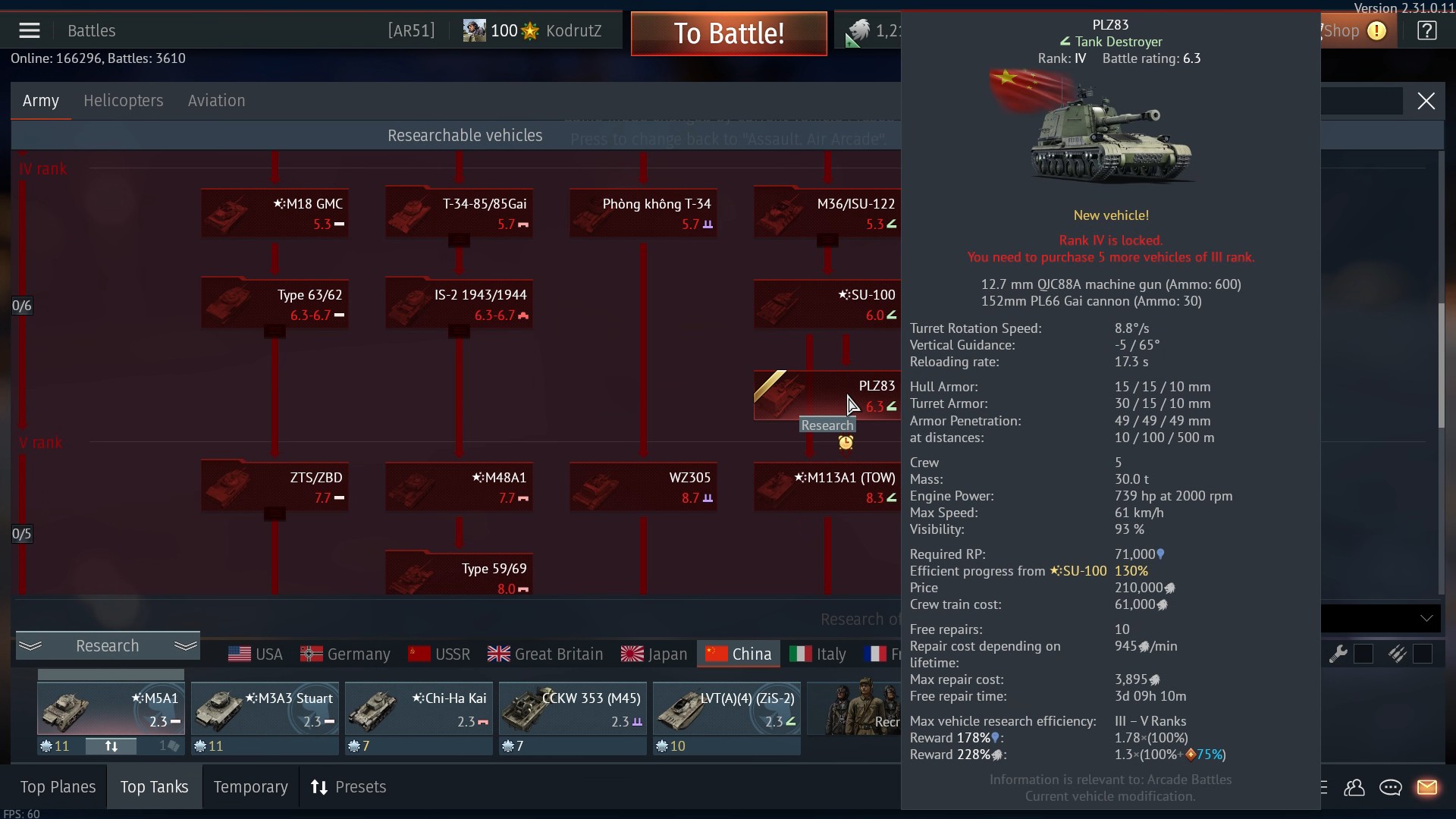Select the M5A1 crew slot
1456x819 pixels.
point(111,708)
